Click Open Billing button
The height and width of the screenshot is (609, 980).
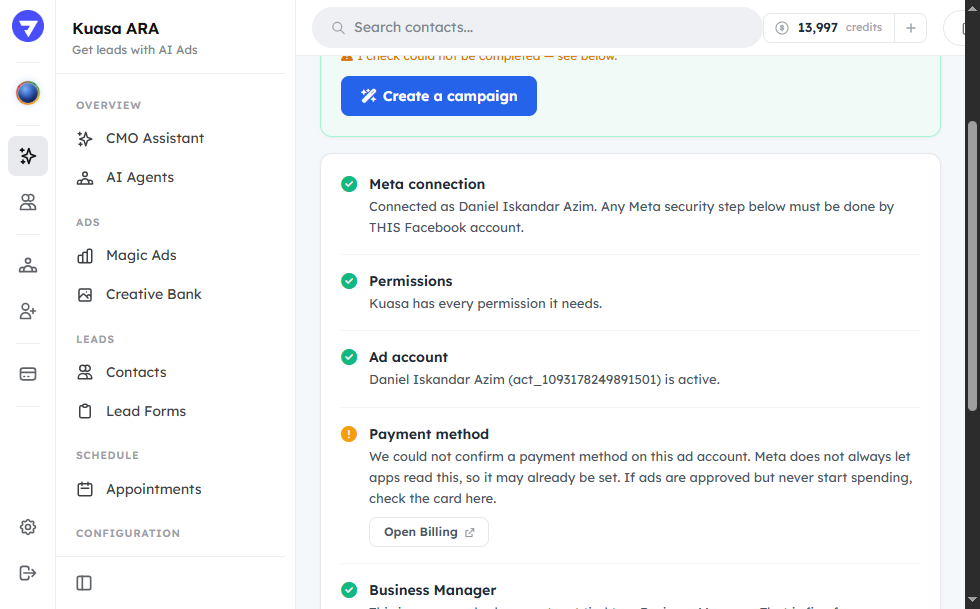click(429, 532)
